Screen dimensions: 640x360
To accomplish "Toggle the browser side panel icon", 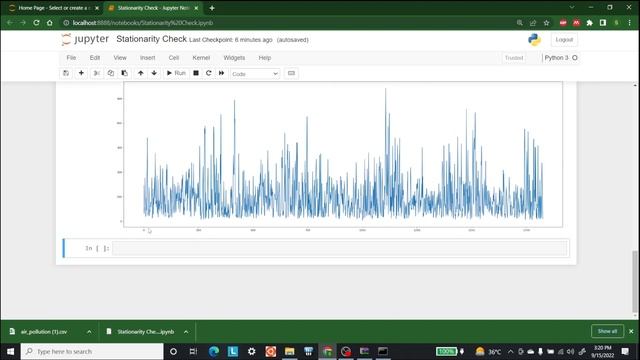I will [603, 23].
